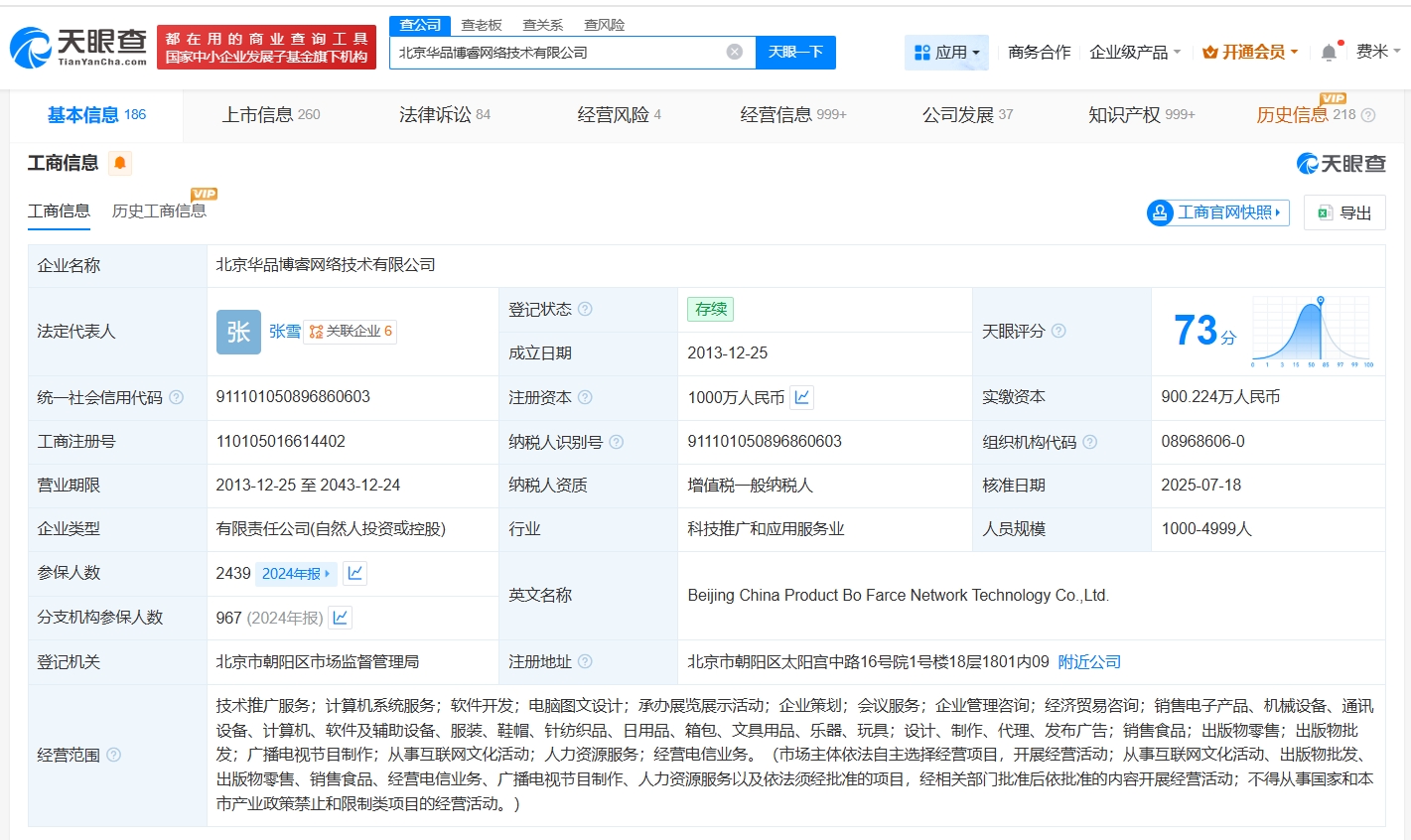Click help icon next to 统一社会信用代码
The height and width of the screenshot is (840, 1411).
point(176,397)
